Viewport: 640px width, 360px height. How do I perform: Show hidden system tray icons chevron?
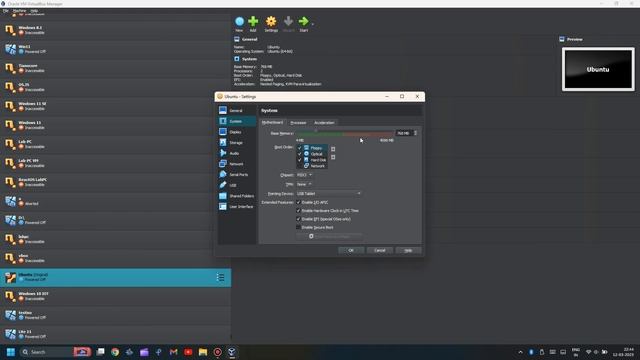point(520,352)
